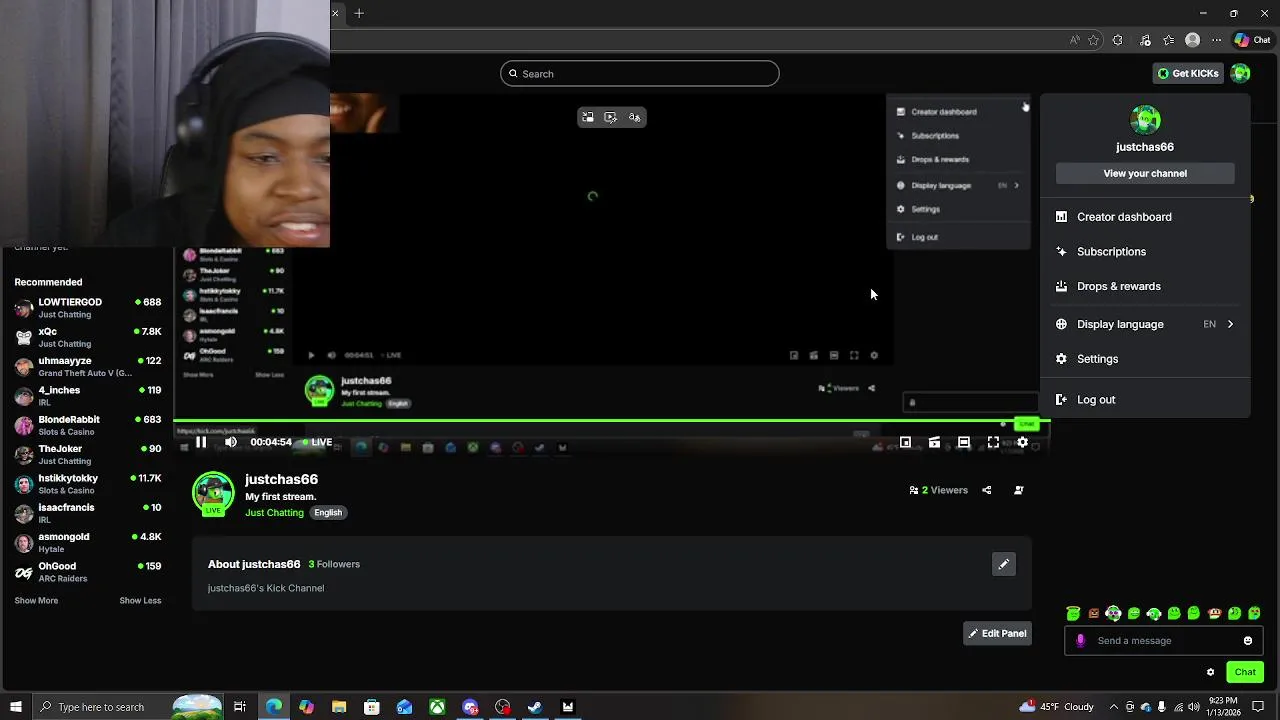
Task: Focus the Send a message chat input
Action: 1165,641
